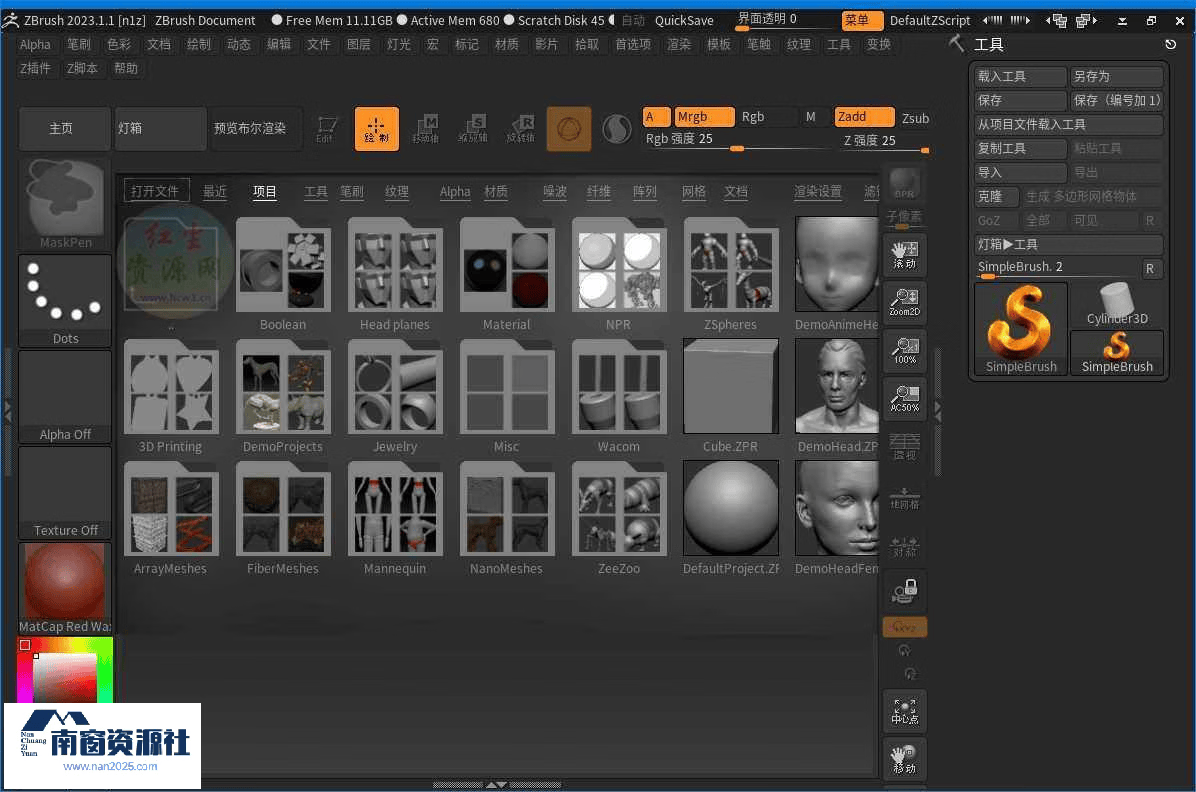Open the Dots stroke type selector
Viewport: 1196px width, 792px height.
65,301
